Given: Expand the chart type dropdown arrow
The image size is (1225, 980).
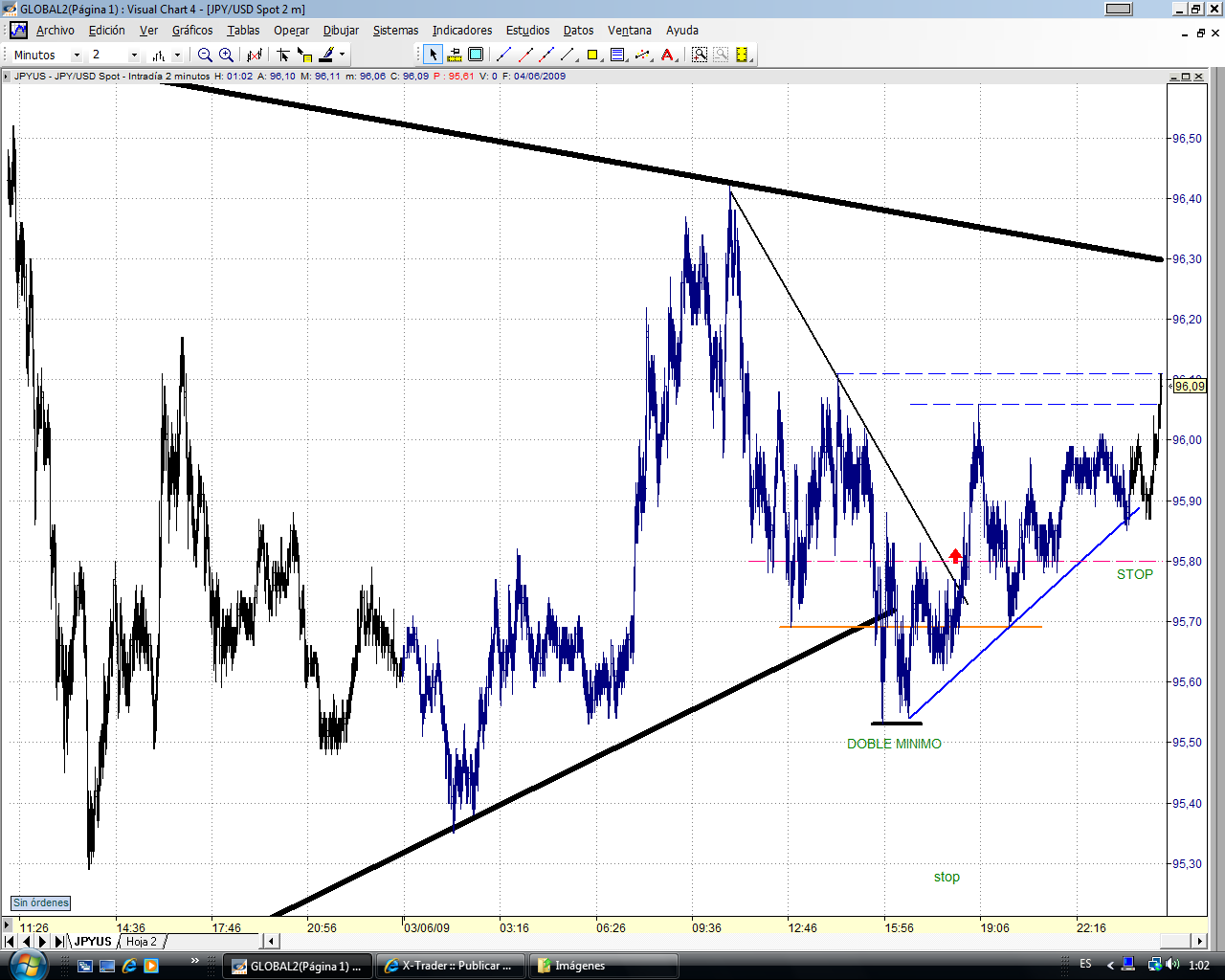Looking at the screenshot, I should click(177, 56).
